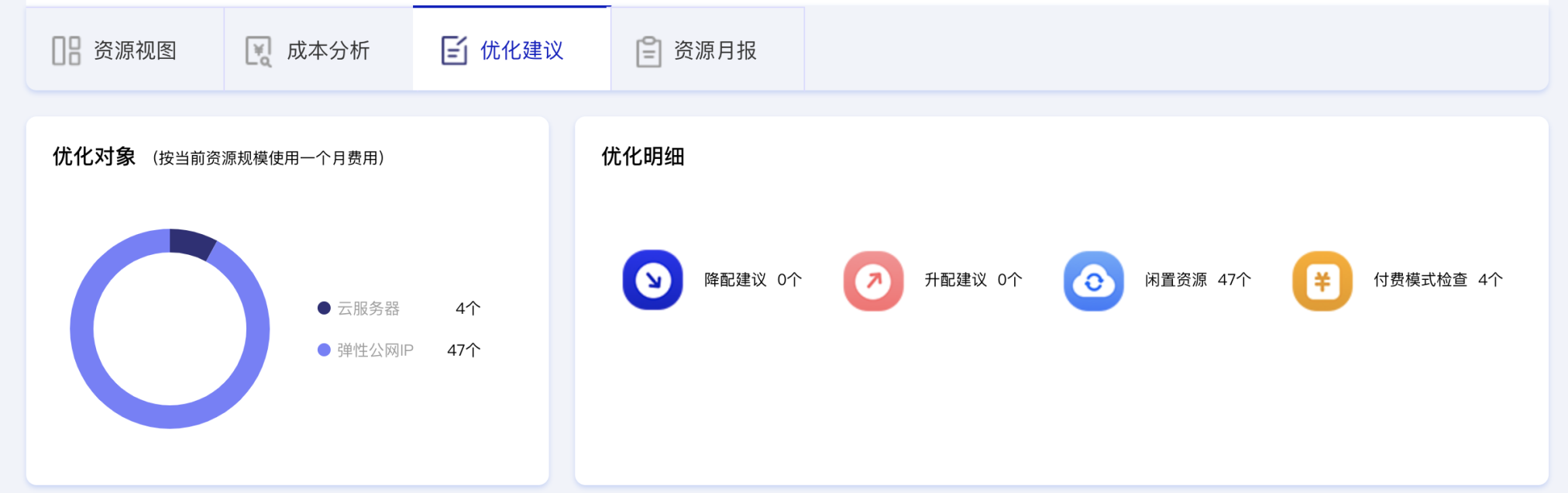
Task: Open 付费模式检查 4个 detail link
Action: 1438,280
